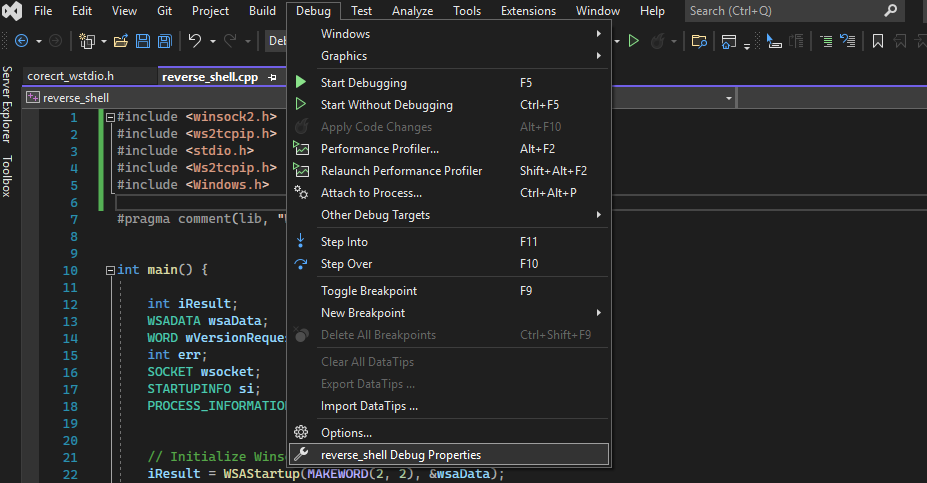The height and width of the screenshot is (483, 927).
Task: Open the Server Explorer side tab
Action: (x=7, y=104)
